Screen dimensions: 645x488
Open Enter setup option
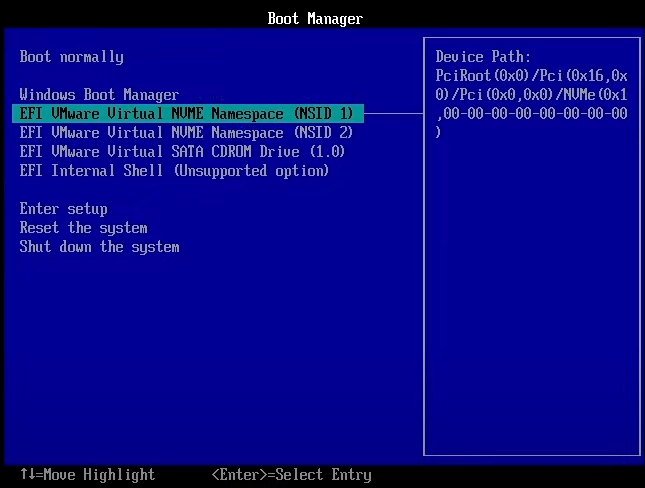(63, 209)
